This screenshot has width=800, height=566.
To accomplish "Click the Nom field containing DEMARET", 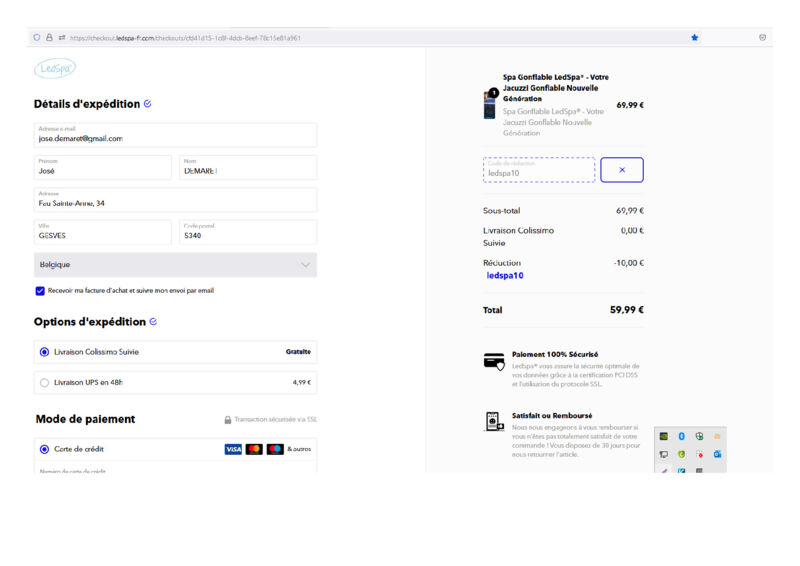I will (x=248, y=167).
